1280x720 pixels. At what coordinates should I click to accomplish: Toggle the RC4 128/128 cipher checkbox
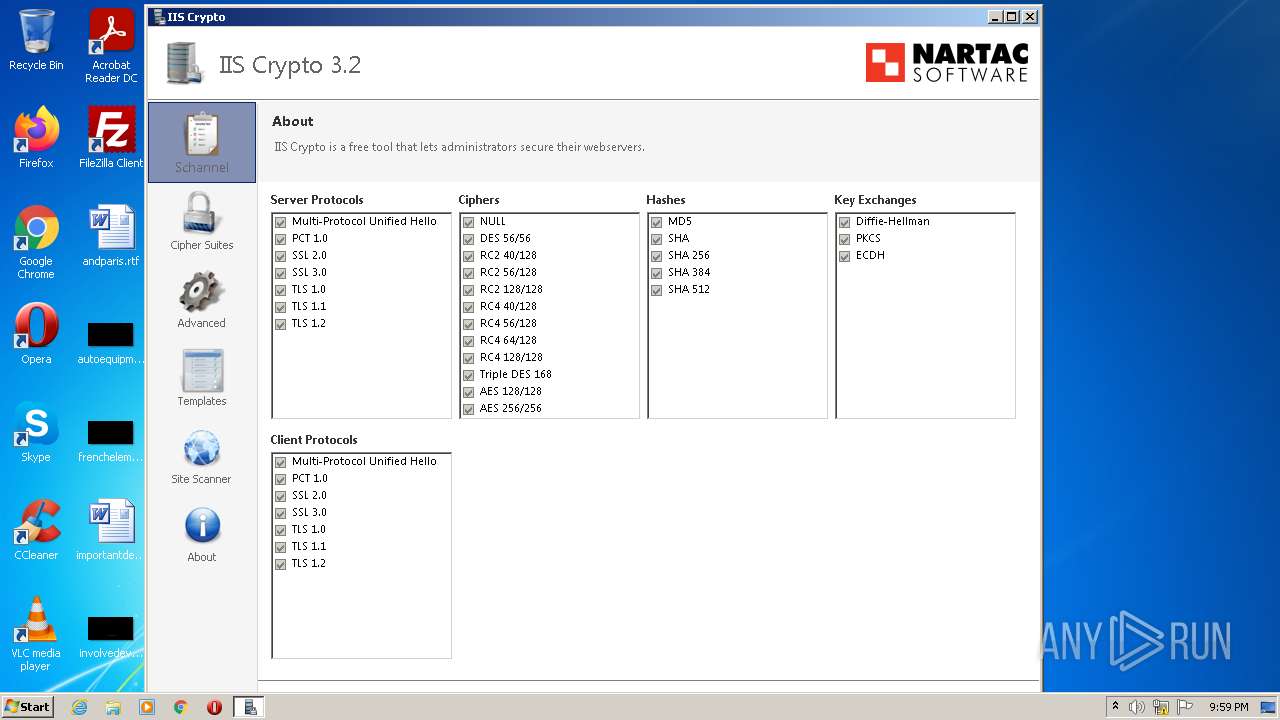[469, 358]
